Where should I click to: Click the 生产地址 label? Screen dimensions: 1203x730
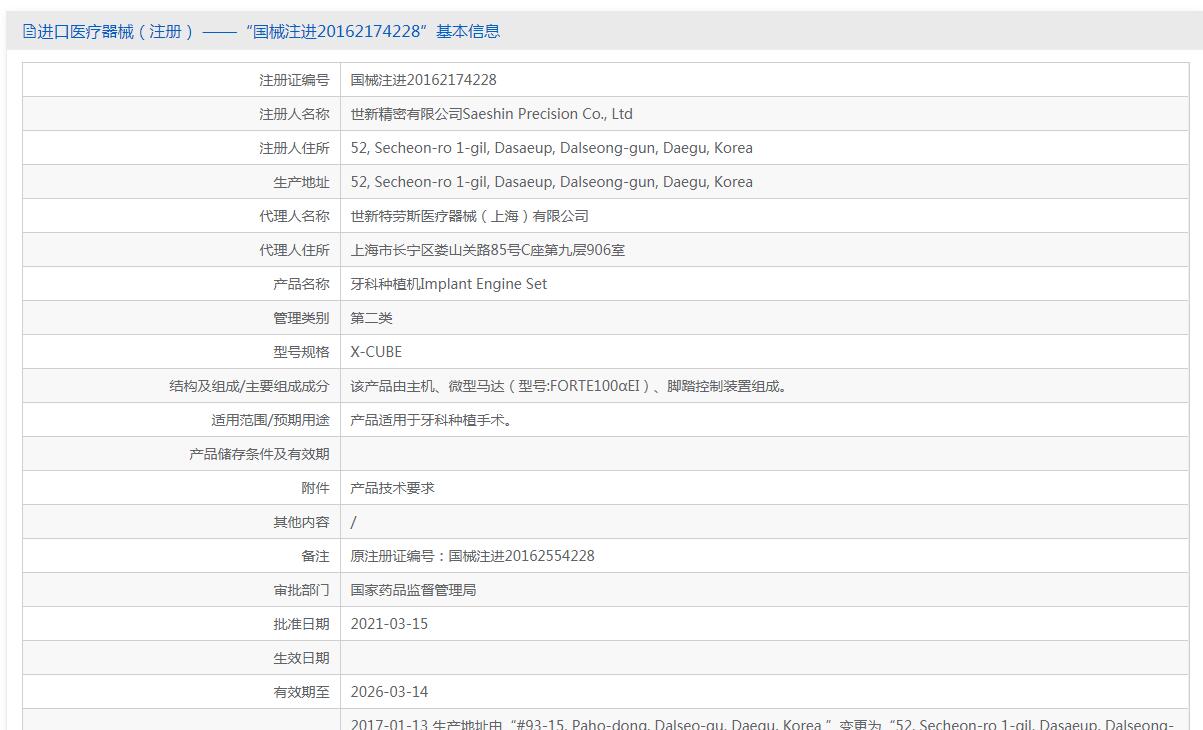click(301, 182)
